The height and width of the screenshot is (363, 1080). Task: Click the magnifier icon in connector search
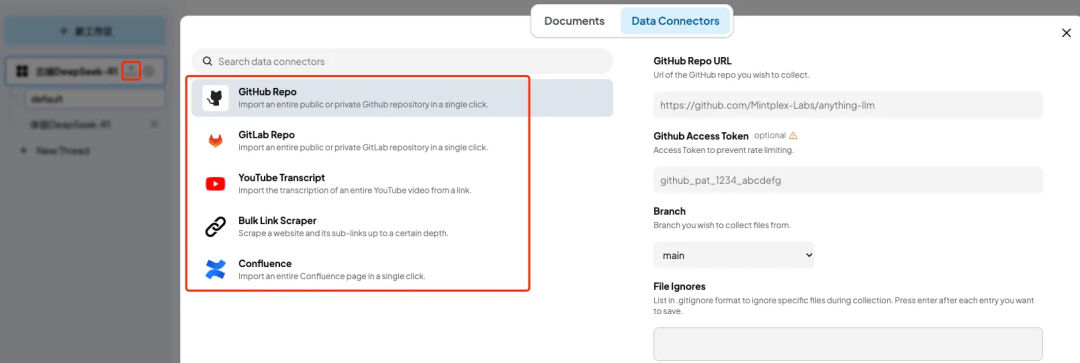pyautogui.click(x=207, y=61)
